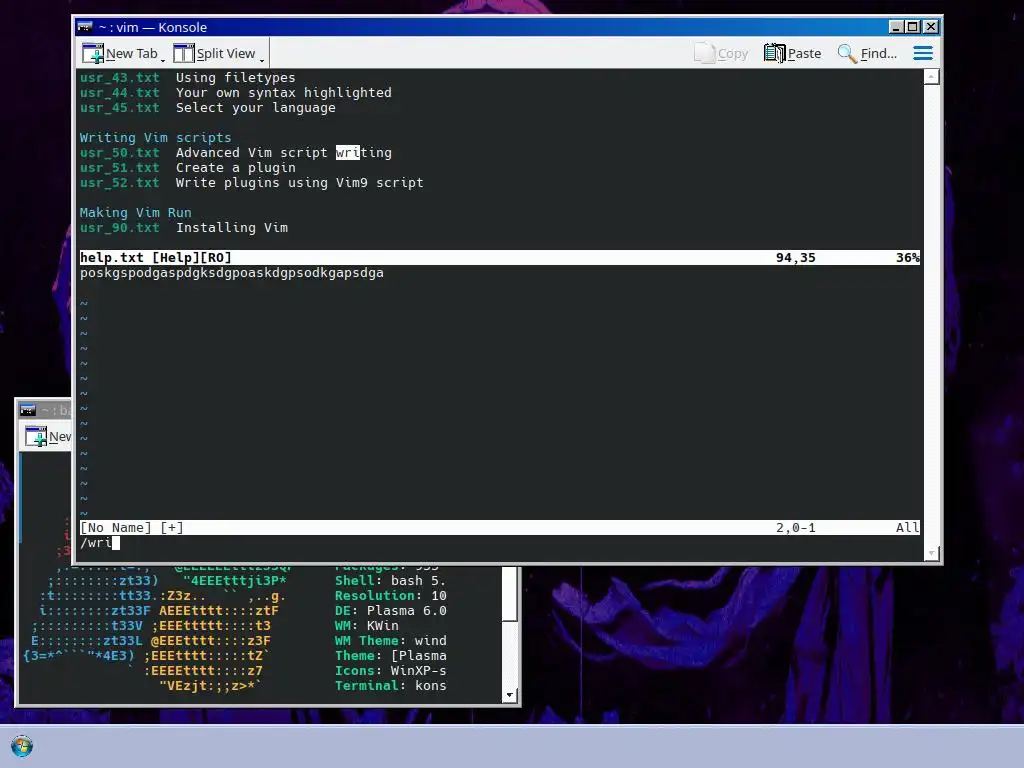Click the Paste toolbar button
The image size is (1024, 768).
[x=792, y=54]
